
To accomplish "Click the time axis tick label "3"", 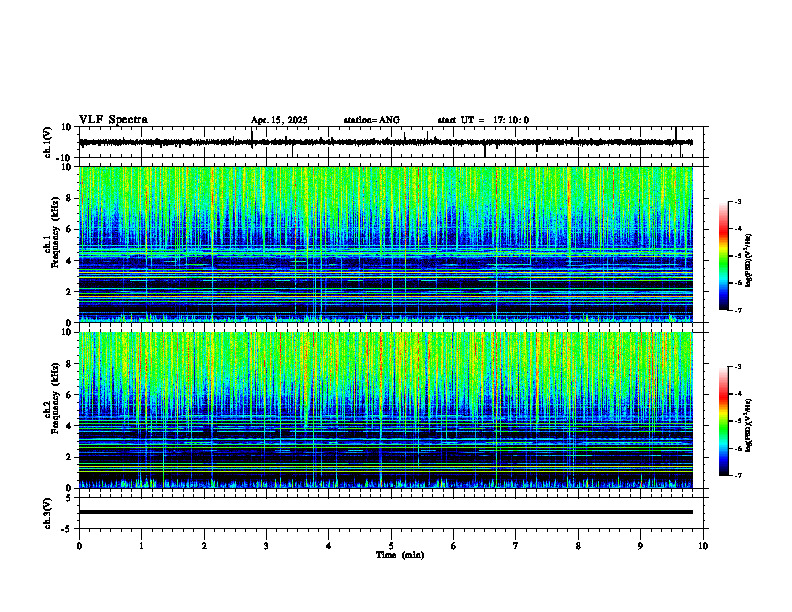I will [x=266, y=546].
